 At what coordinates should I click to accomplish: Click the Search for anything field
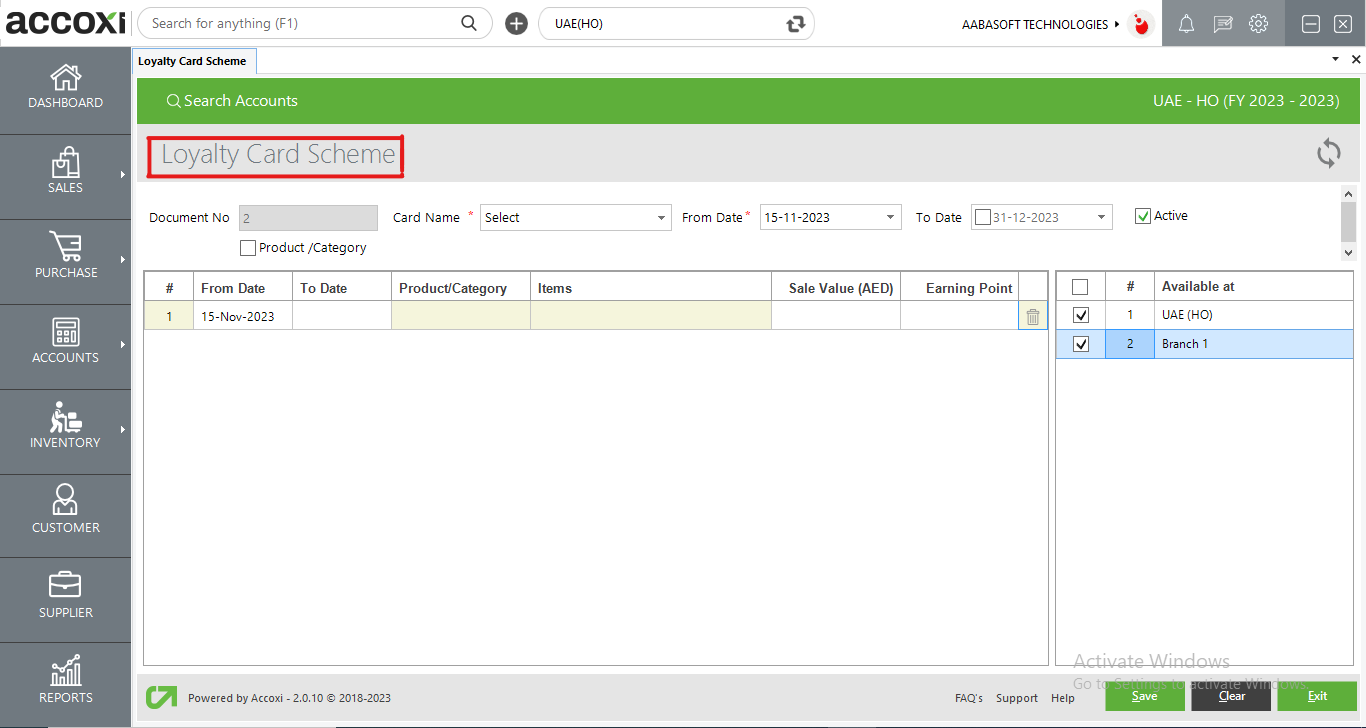(300, 24)
